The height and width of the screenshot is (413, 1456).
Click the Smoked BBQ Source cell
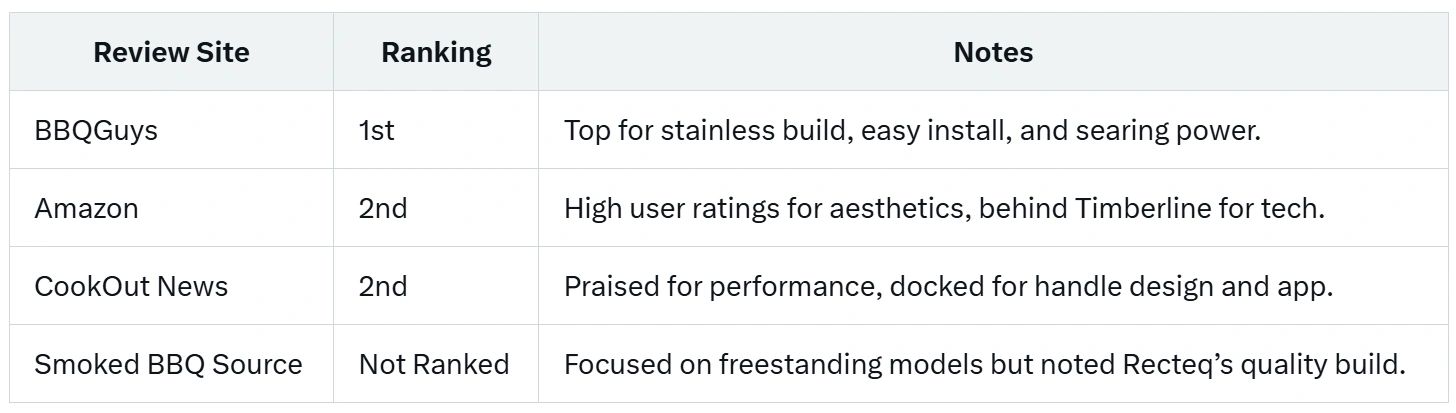(x=168, y=364)
